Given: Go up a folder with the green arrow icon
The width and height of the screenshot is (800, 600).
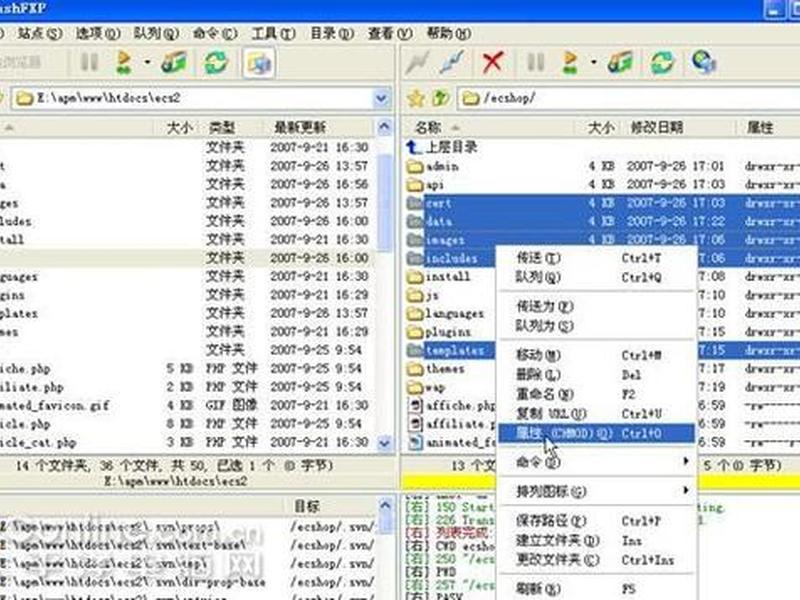Looking at the screenshot, I should 440,98.
